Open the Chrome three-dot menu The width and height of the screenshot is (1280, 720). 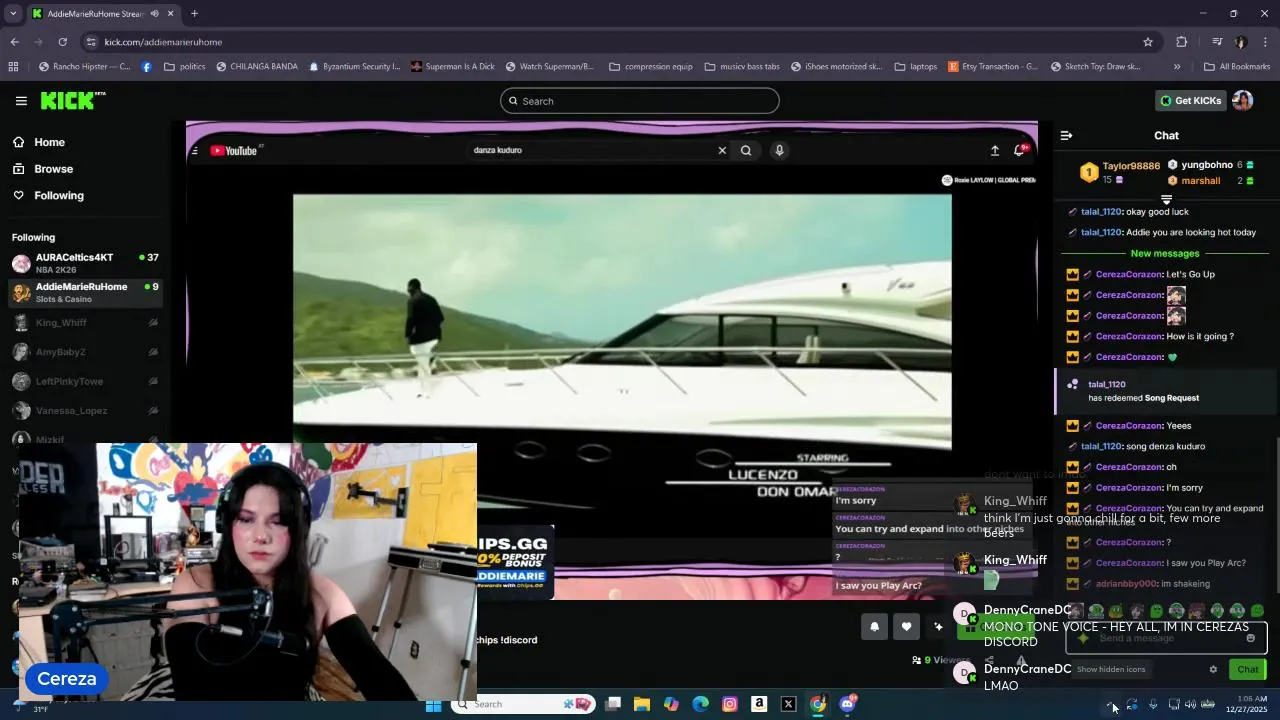click(1266, 42)
